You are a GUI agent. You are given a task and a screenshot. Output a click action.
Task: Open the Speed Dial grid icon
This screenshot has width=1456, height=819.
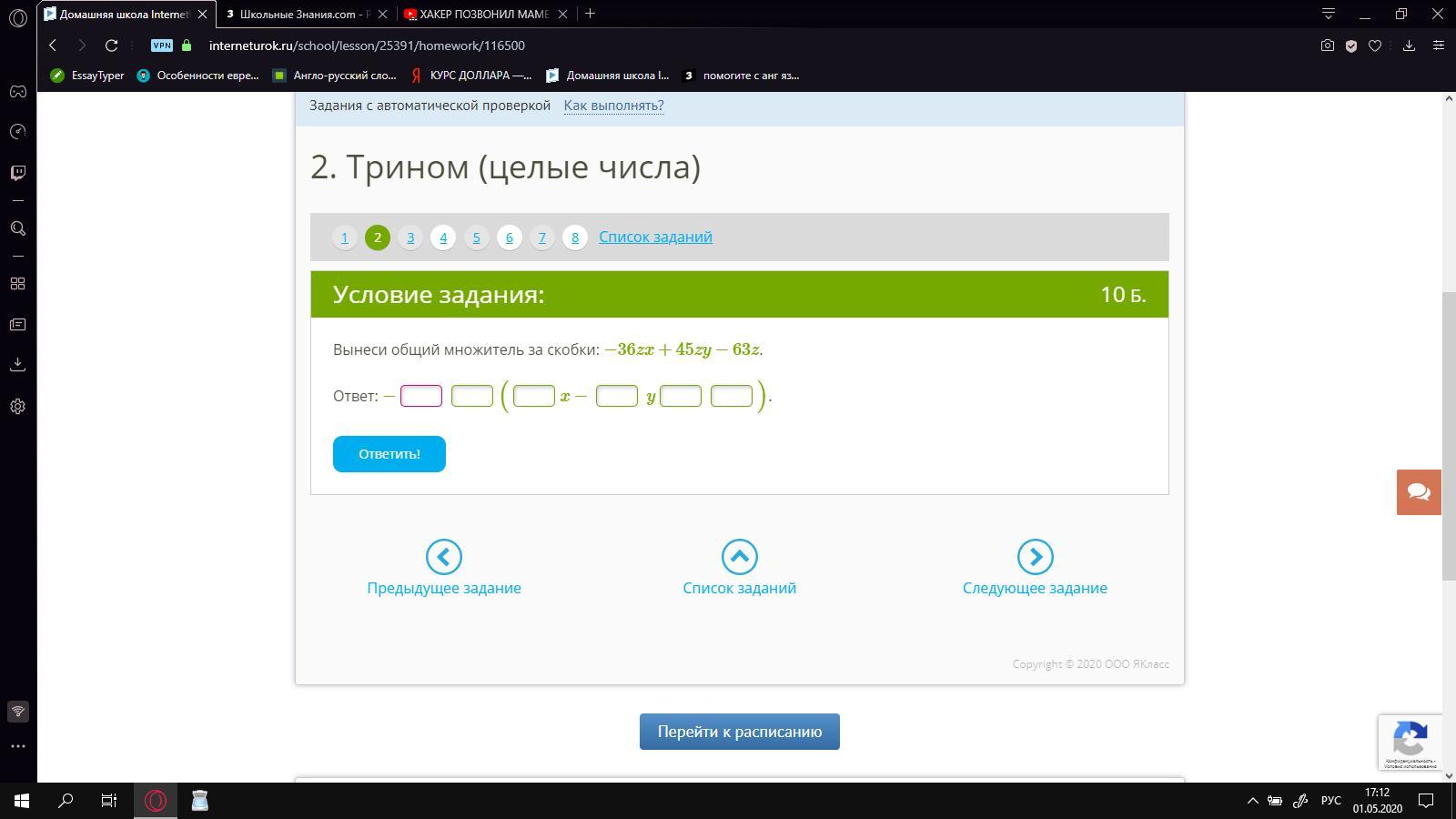(x=17, y=284)
